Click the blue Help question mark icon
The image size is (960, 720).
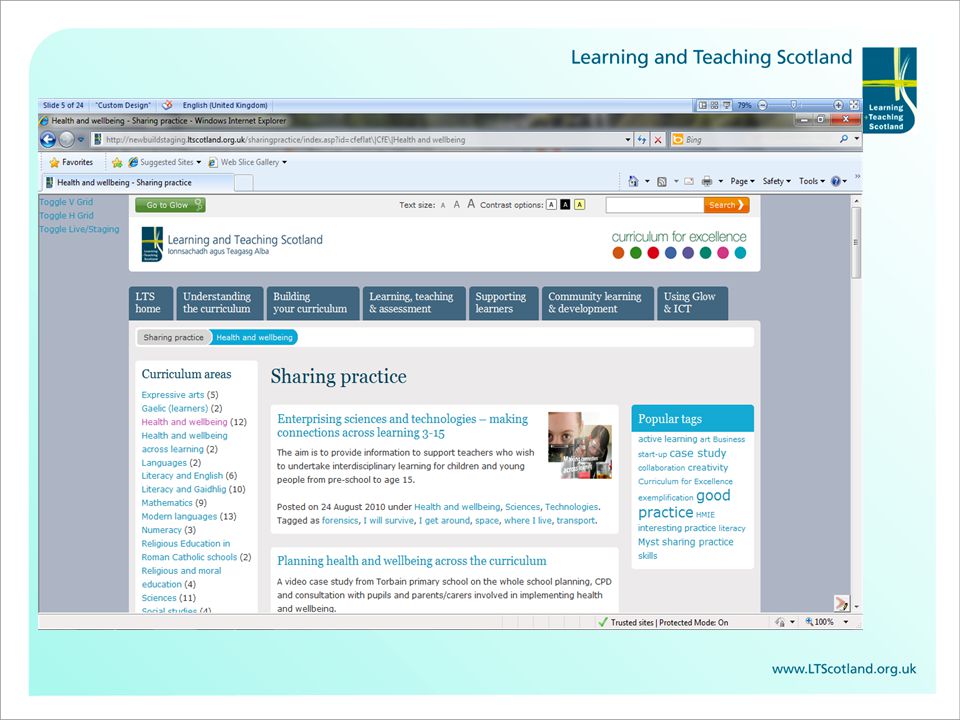coord(835,181)
